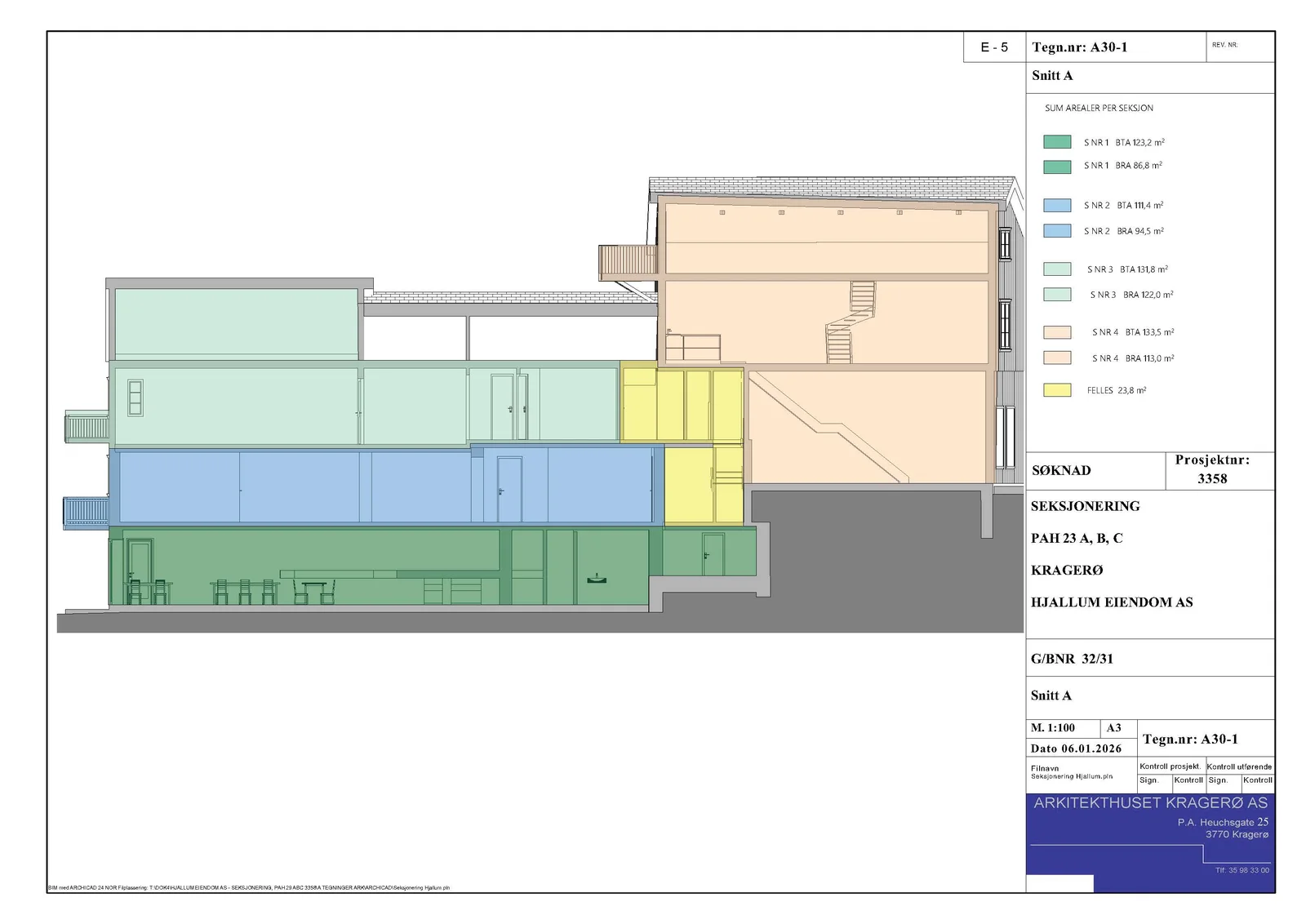Viewport: 1306px width, 924px height.
Task: Click the legend text 'S NR 1 BRA 86,8 m²'
Action: 1123,166
